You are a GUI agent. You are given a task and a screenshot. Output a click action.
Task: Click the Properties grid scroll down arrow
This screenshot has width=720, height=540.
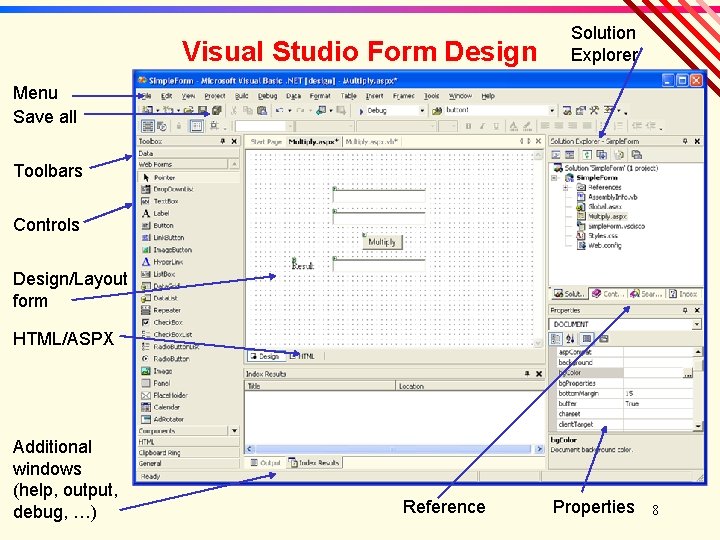698,426
